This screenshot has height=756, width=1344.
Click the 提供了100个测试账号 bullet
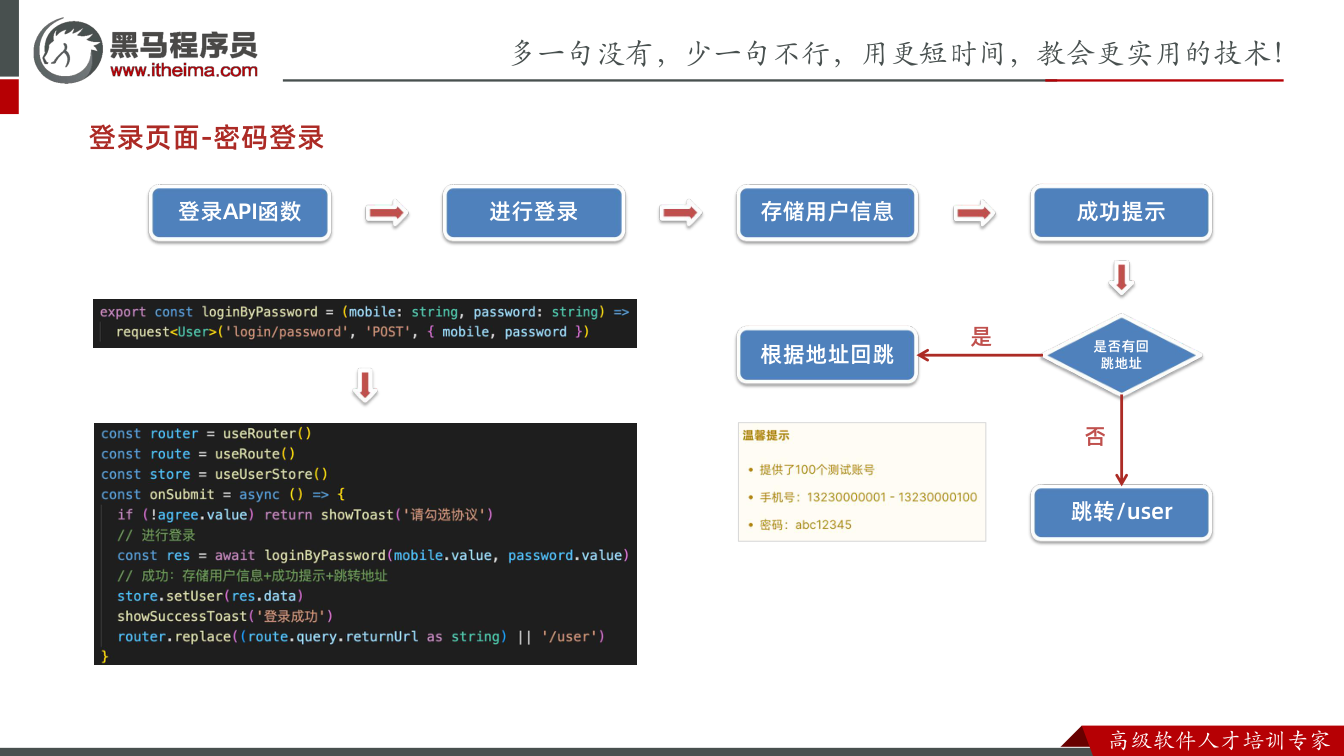tap(816, 469)
